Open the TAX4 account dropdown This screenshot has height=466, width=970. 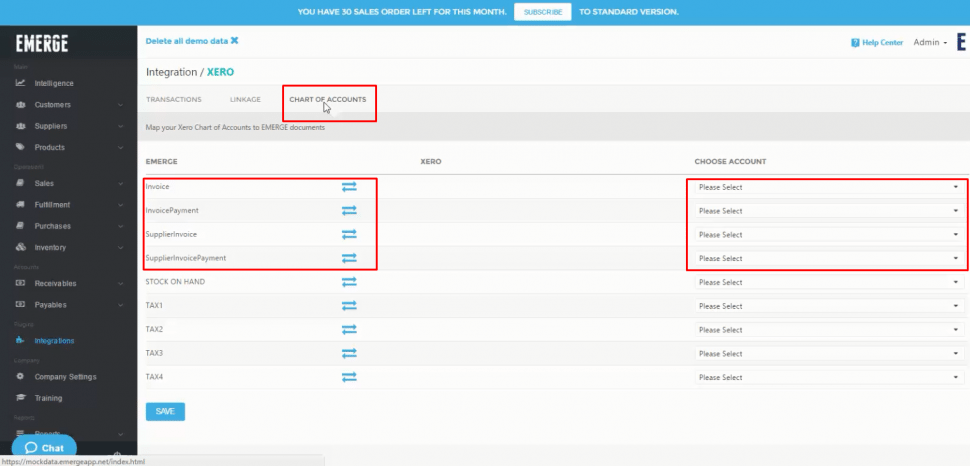pos(829,377)
